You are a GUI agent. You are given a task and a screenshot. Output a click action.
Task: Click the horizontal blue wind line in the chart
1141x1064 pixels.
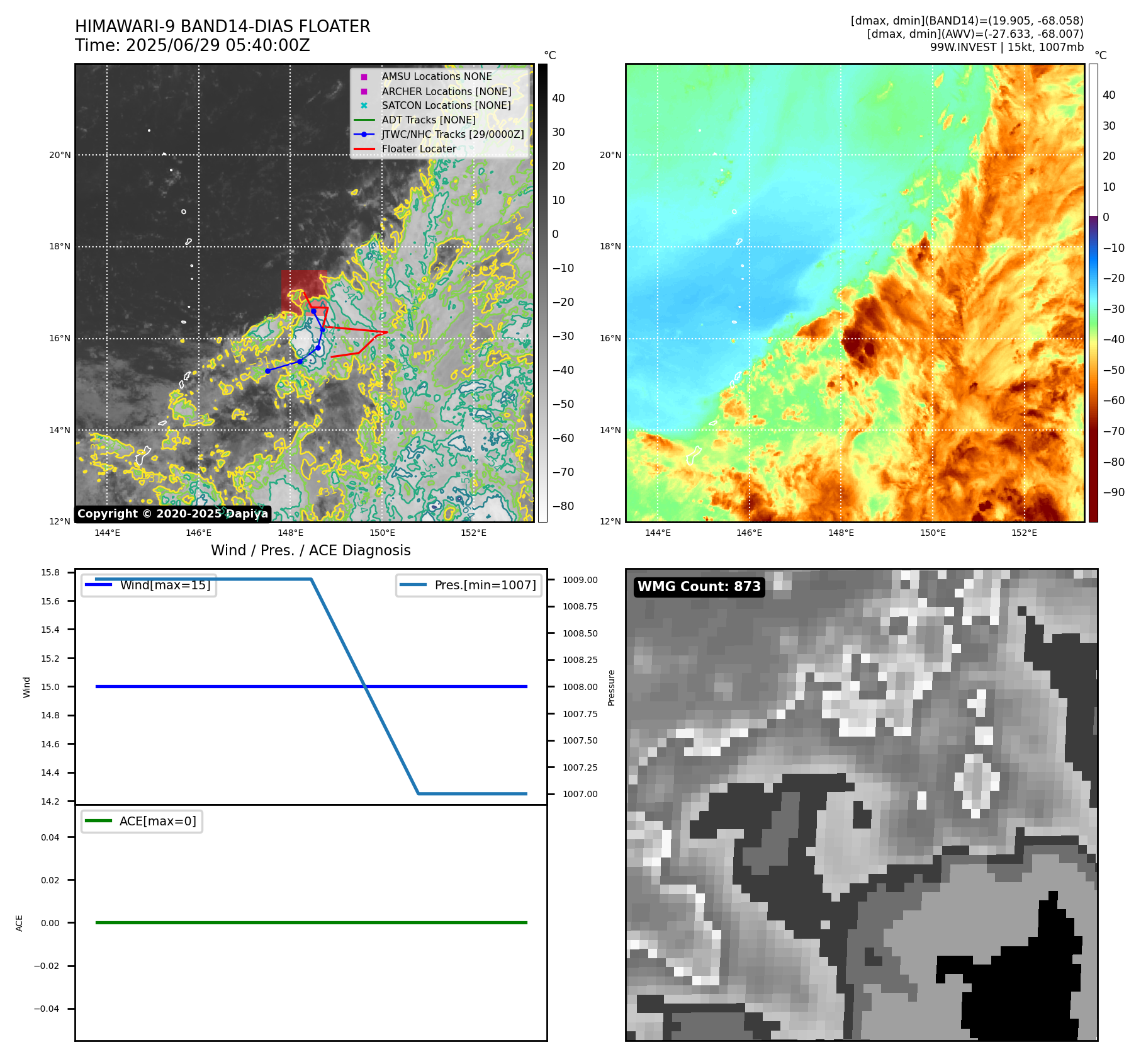tap(311, 687)
